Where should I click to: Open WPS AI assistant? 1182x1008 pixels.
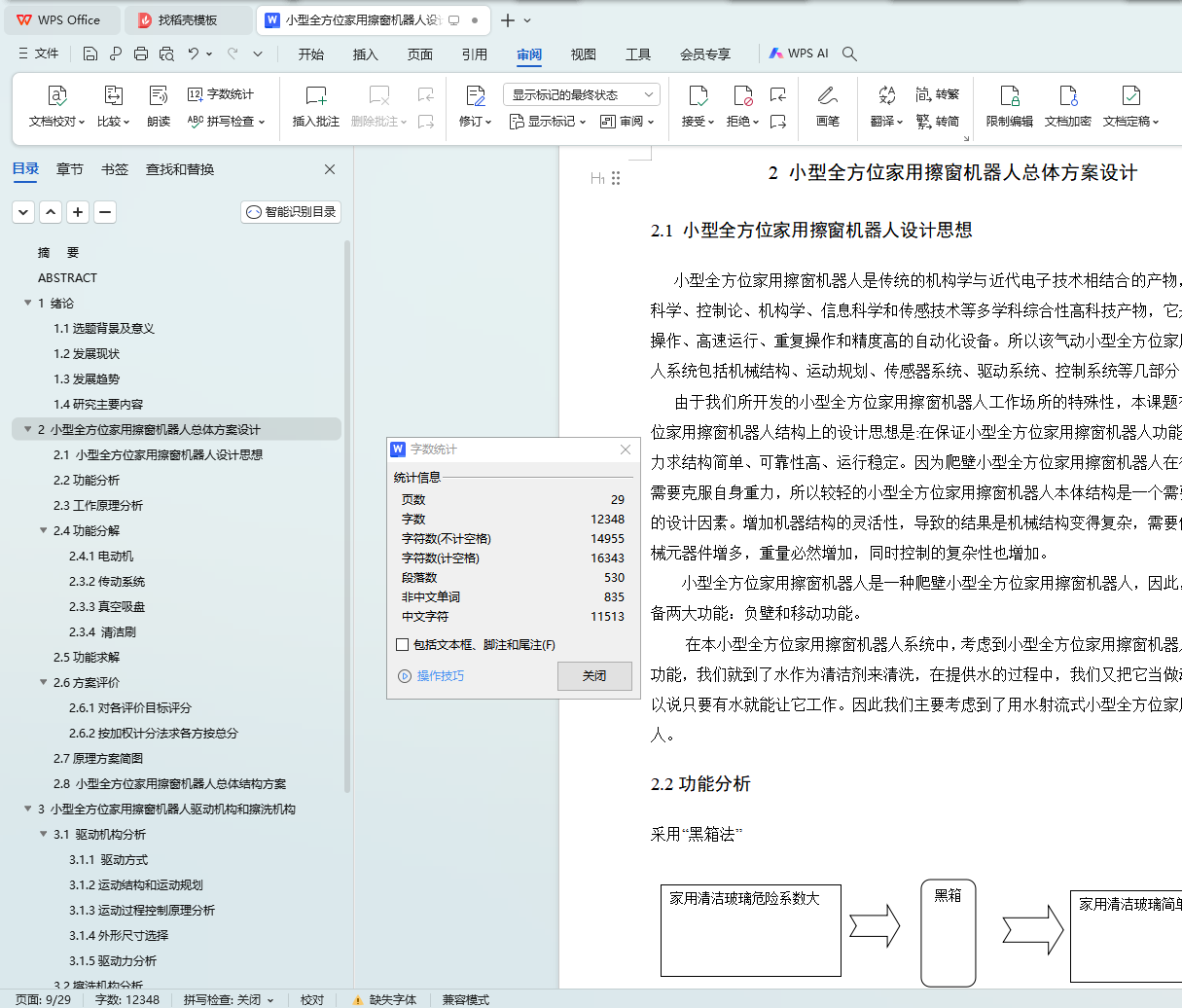(x=799, y=54)
